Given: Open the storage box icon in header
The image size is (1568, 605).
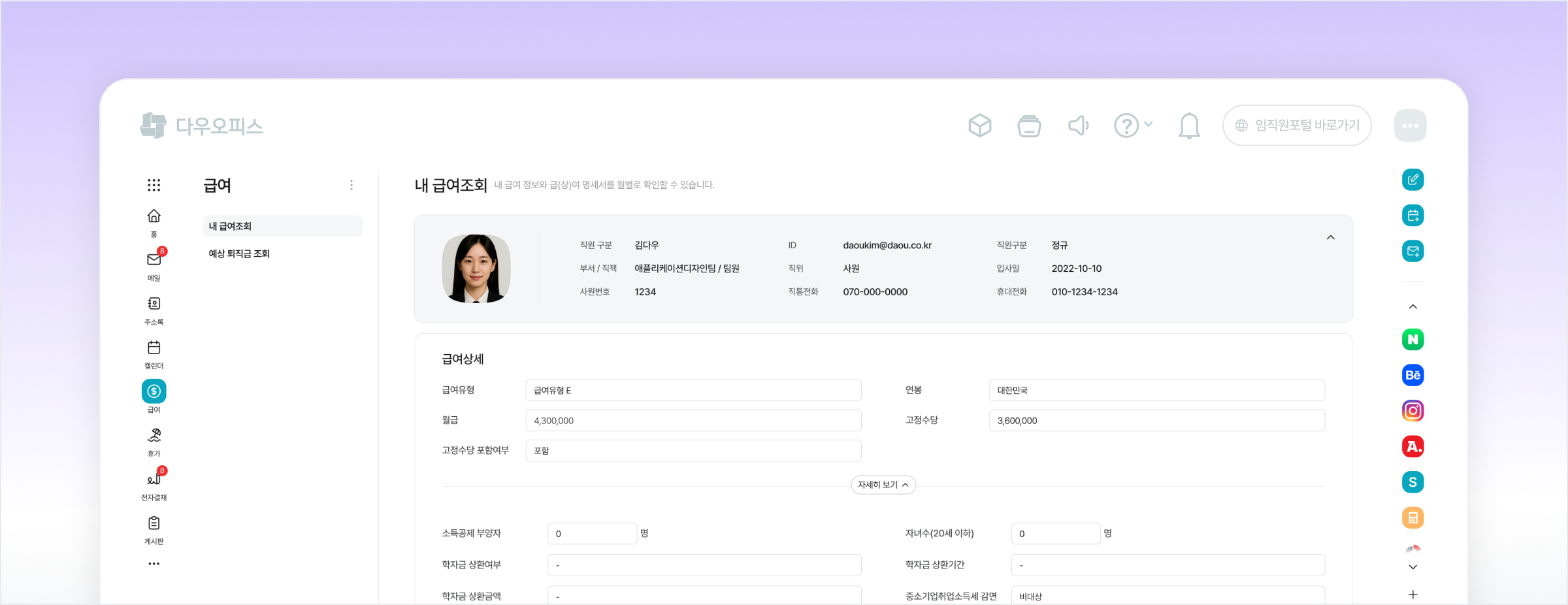Looking at the screenshot, I should [1029, 125].
